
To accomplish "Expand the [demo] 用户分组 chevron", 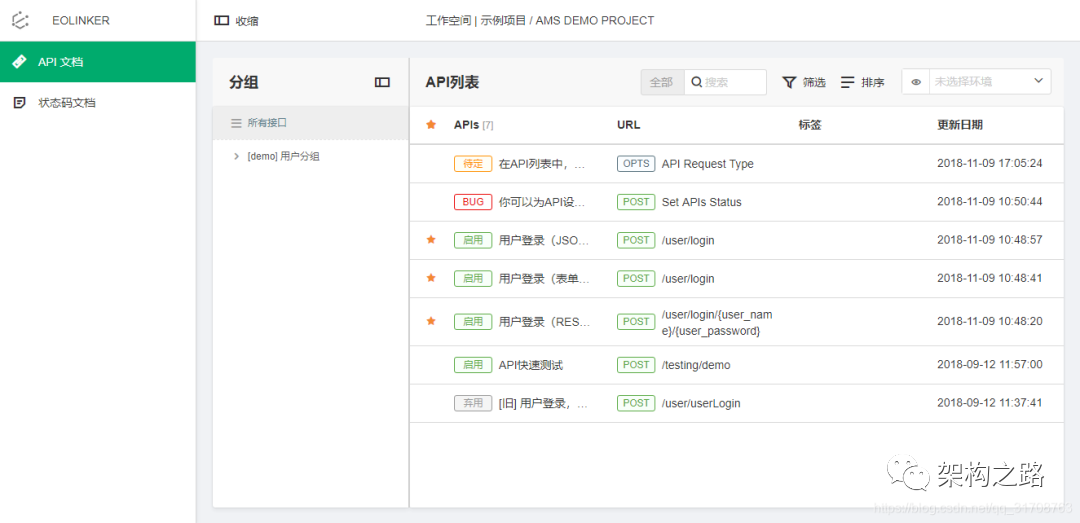I will (237, 156).
